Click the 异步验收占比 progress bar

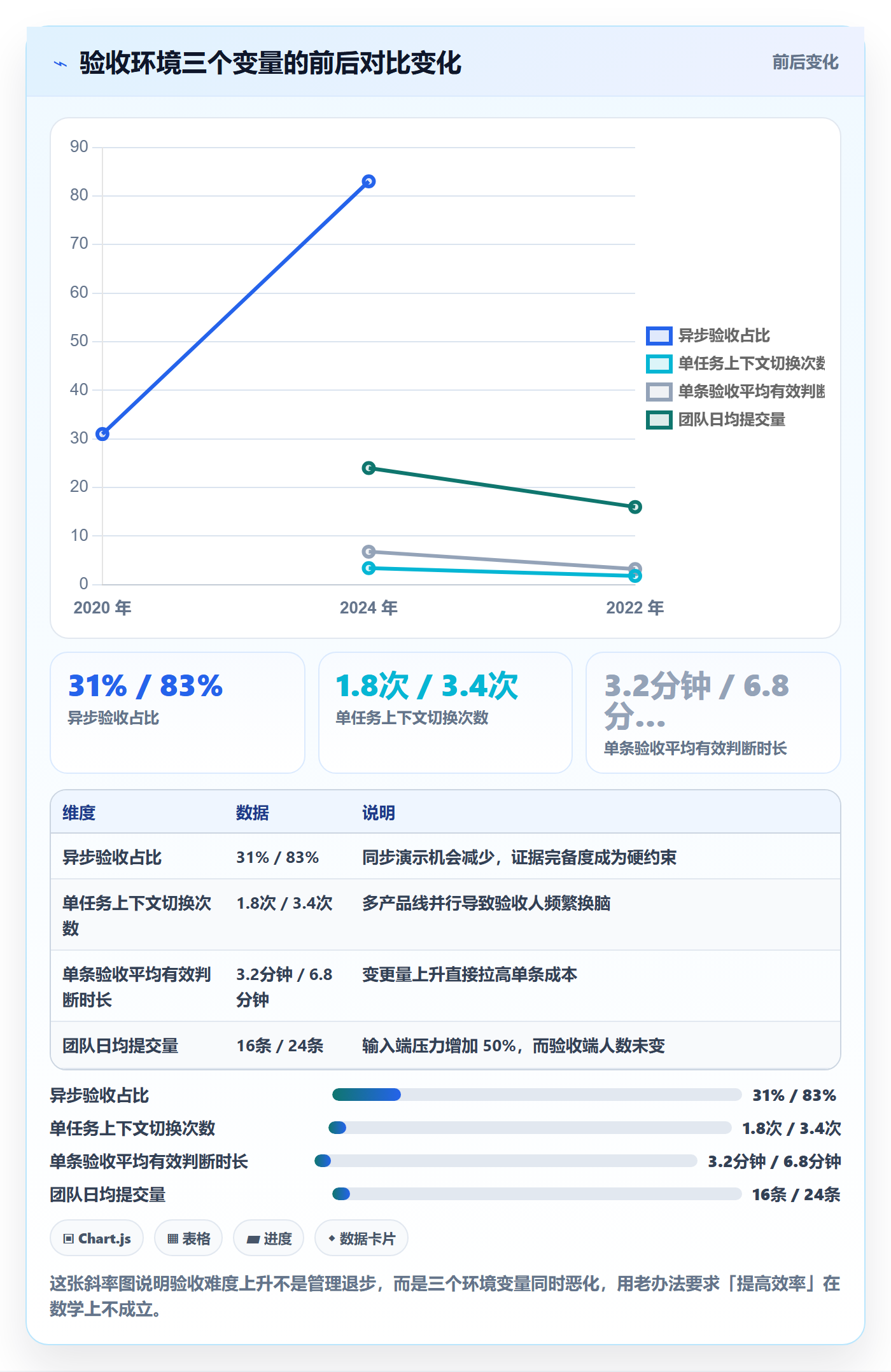[x=537, y=1095]
